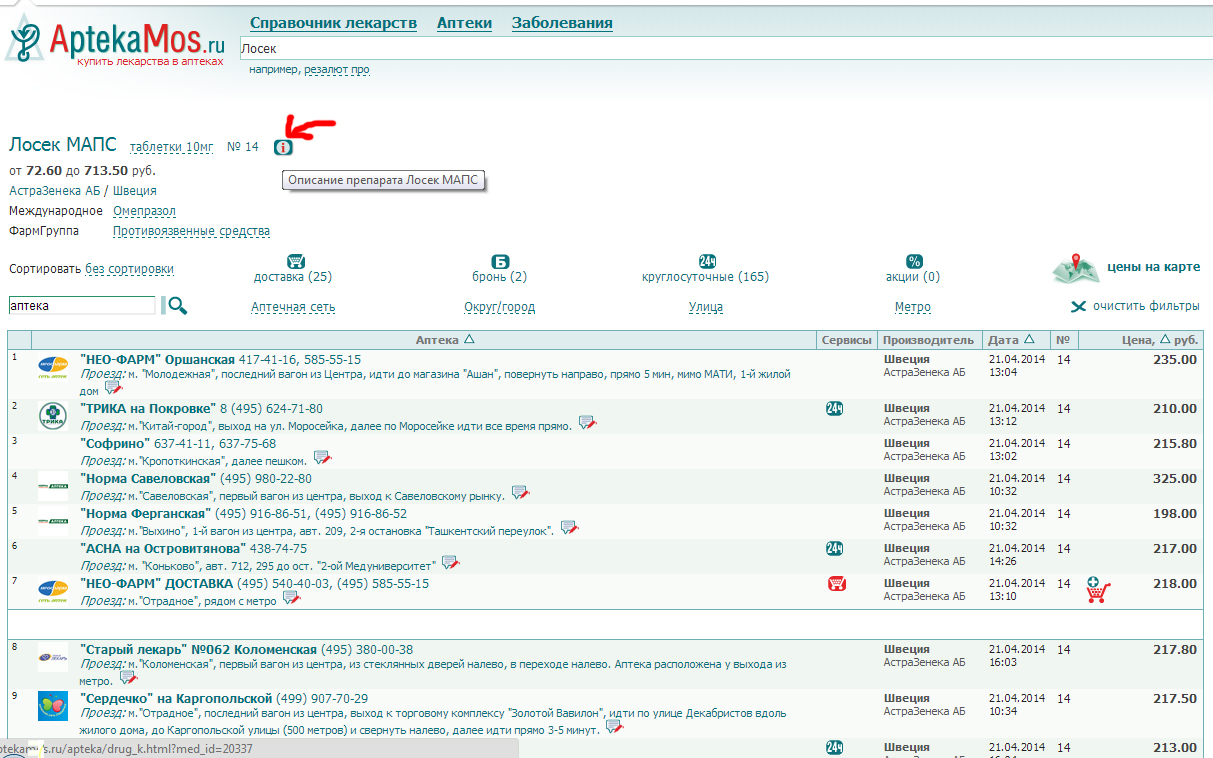Open the без сортировки sorting dropdown
1213x758 pixels.
[129, 269]
